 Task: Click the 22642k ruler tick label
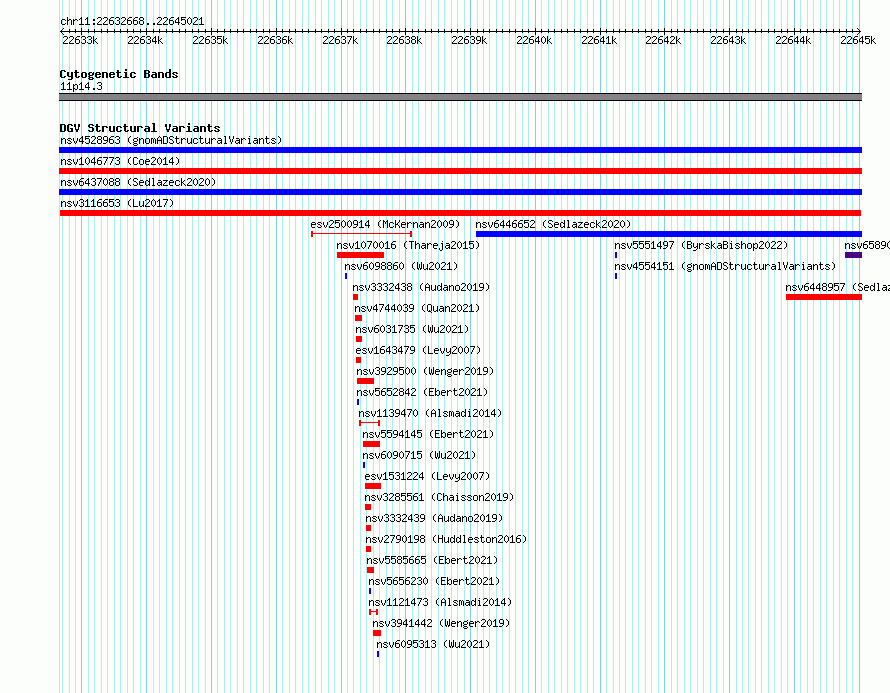click(664, 40)
